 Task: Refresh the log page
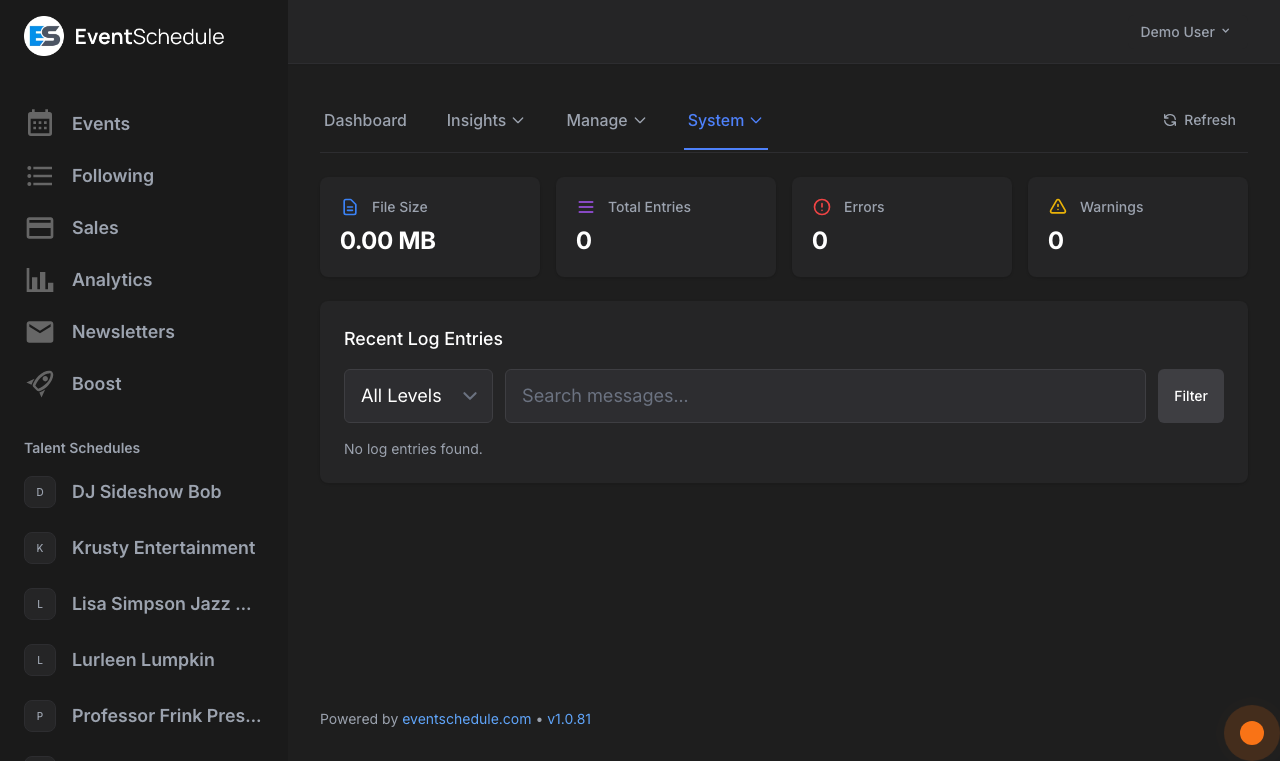[1199, 120]
